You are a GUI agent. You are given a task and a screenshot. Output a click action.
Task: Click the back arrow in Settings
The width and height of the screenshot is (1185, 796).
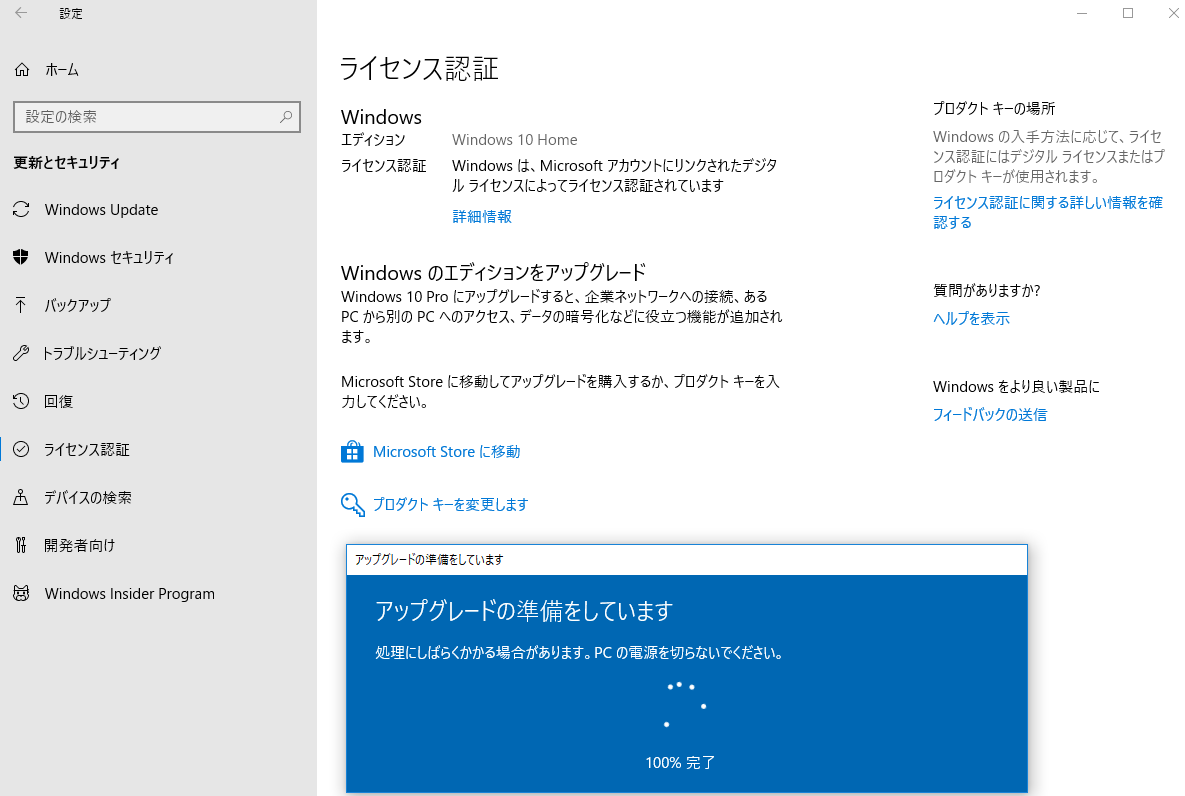(x=21, y=13)
